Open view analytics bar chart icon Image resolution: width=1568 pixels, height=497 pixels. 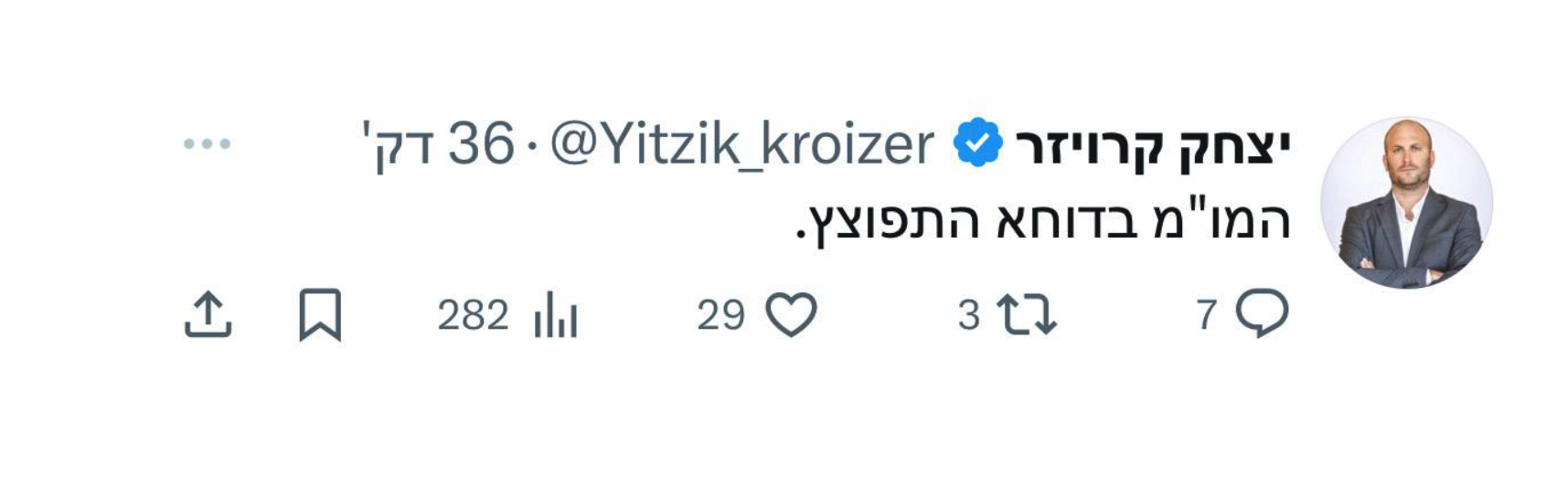[555, 315]
